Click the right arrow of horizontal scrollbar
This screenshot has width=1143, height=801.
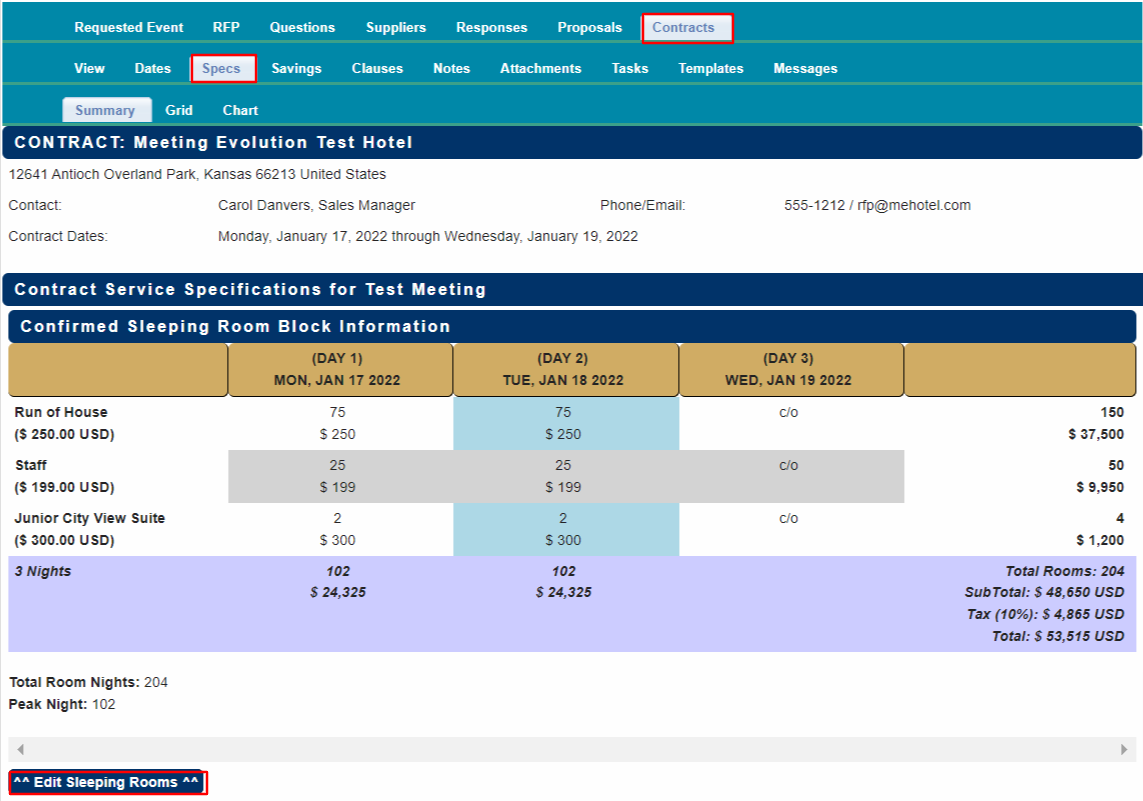pos(1123,749)
